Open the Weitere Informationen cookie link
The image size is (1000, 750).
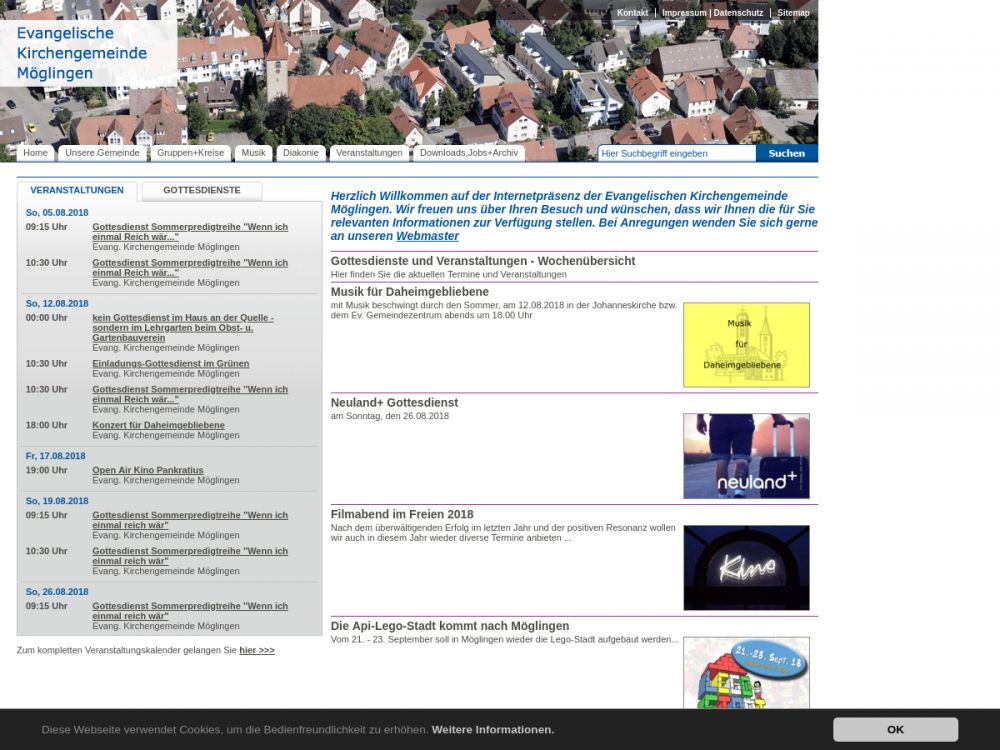[x=492, y=730]
